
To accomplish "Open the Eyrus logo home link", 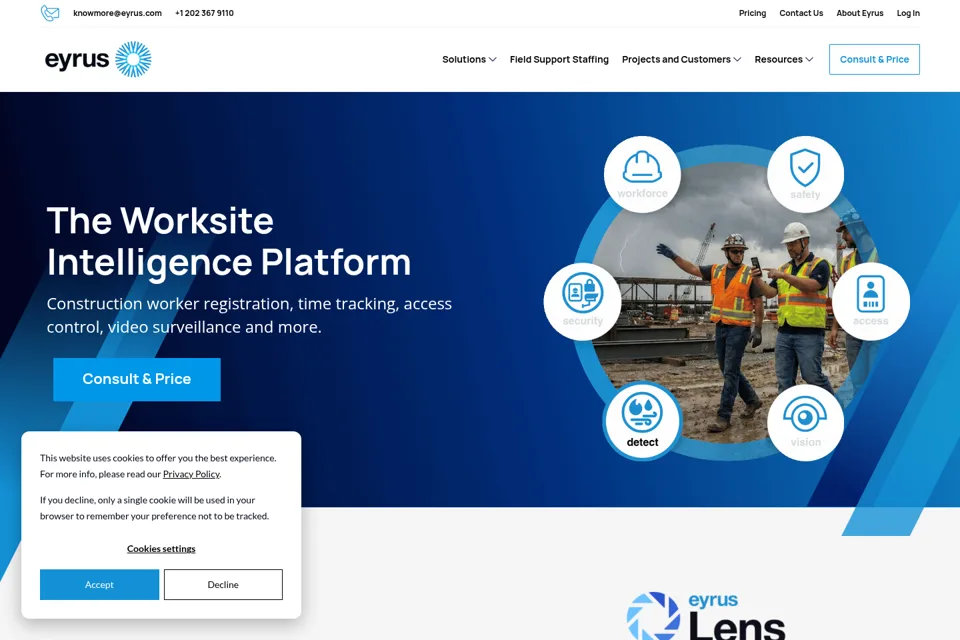I will 98,59.
